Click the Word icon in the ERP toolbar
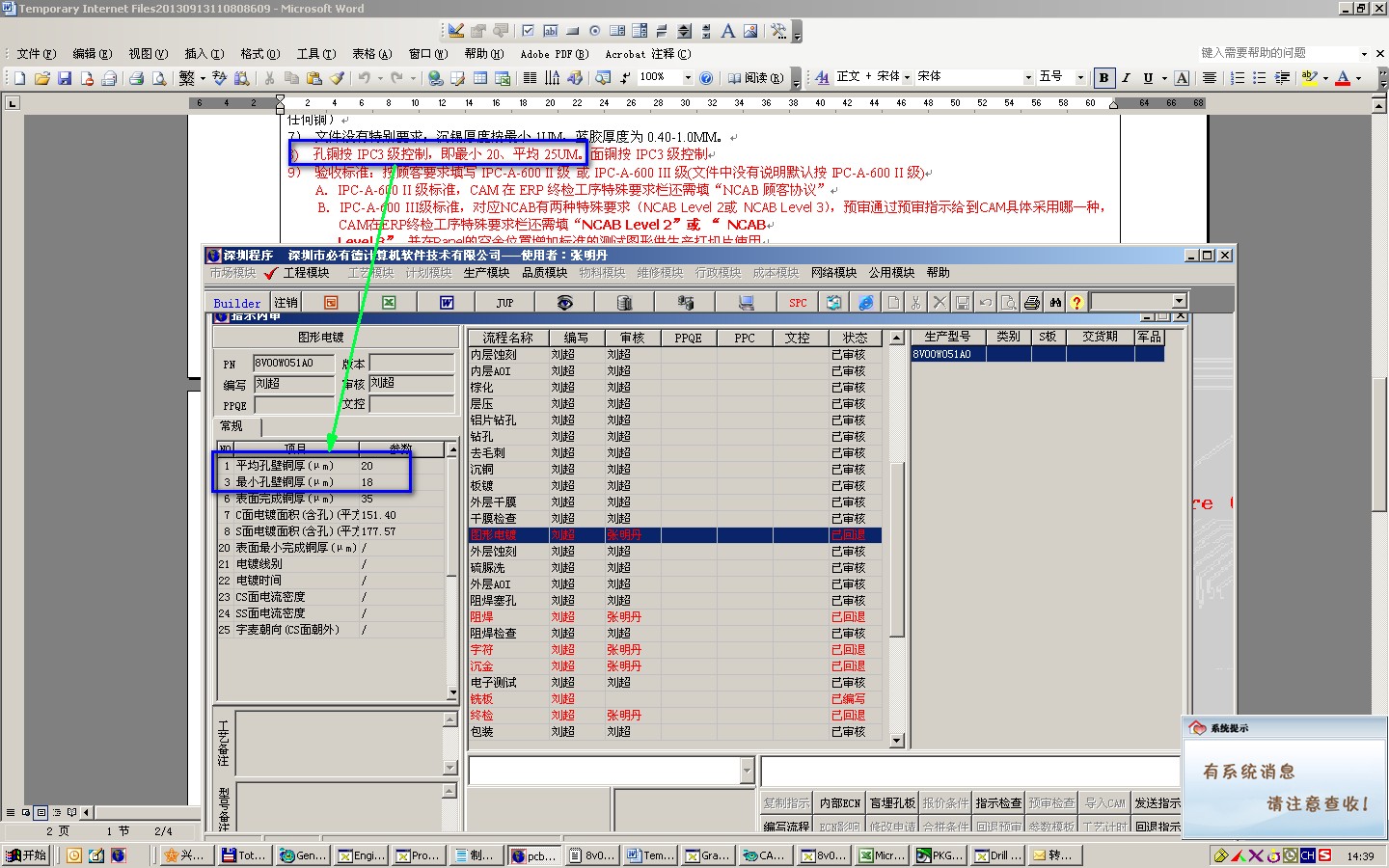 coord(447,303)
